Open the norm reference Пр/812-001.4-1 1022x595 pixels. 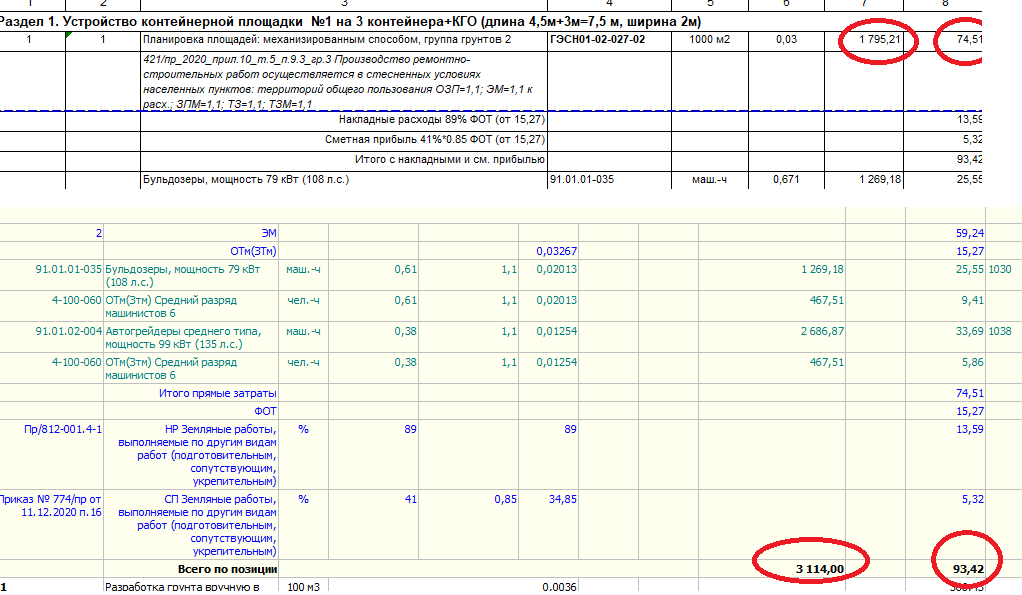click(x=64, y=429)
